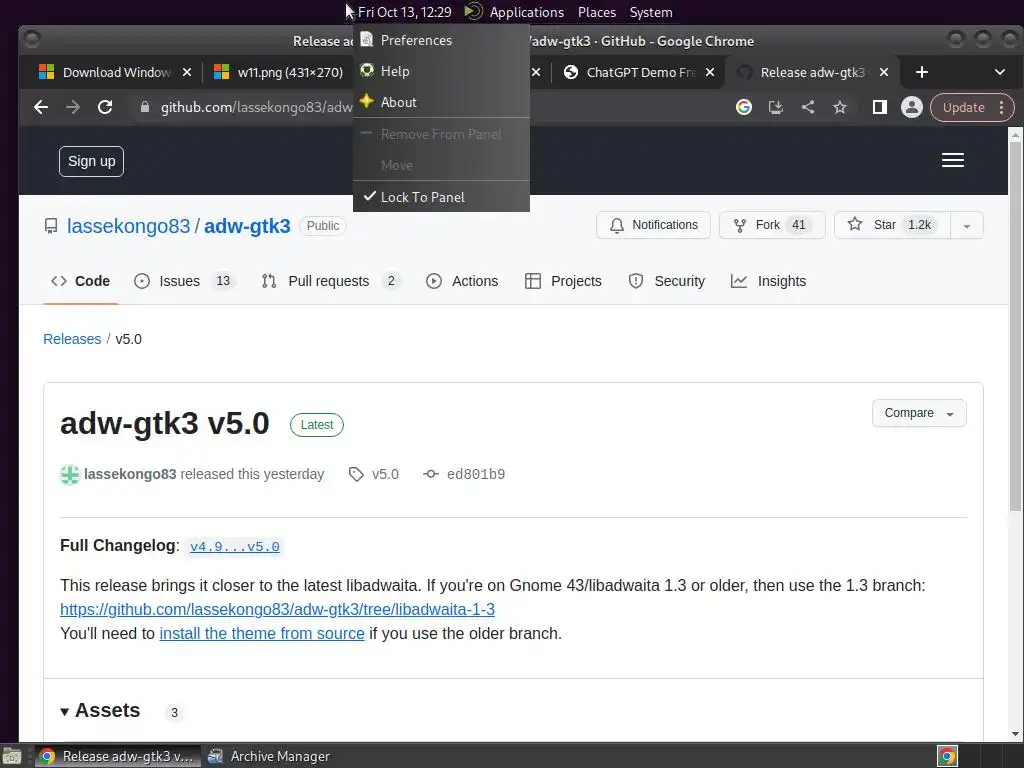Expand the Star list dropdown arrow

967,225
